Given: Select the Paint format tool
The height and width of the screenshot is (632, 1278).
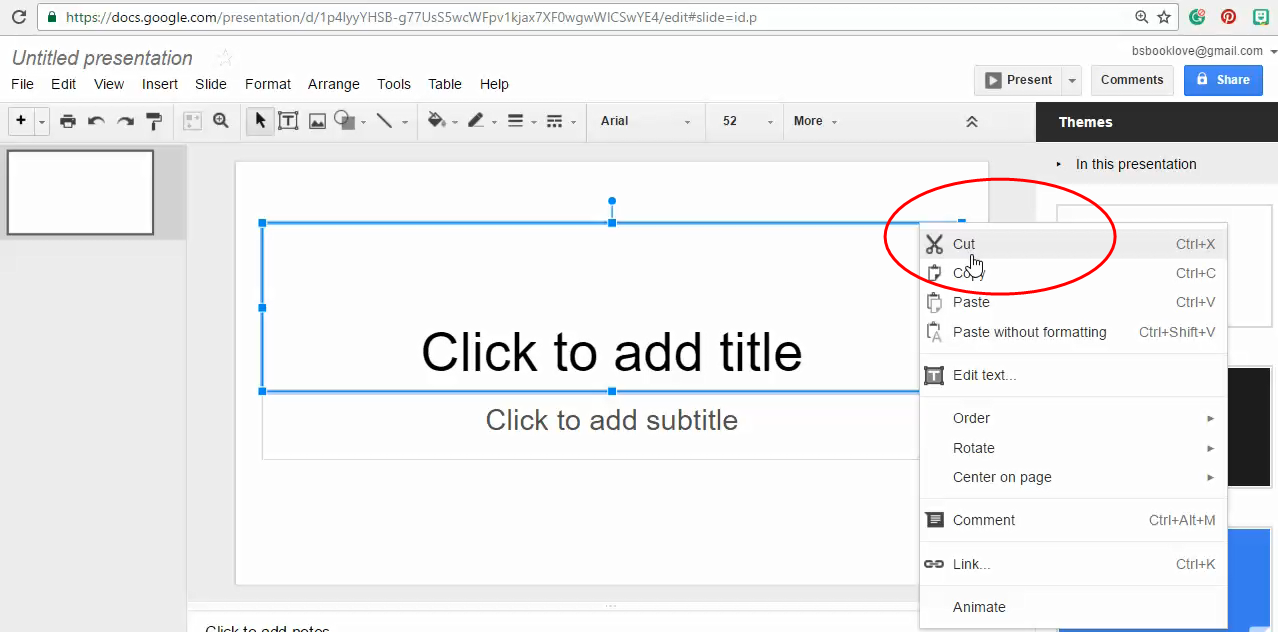Looking at the screenshot, I should [152, 120].
